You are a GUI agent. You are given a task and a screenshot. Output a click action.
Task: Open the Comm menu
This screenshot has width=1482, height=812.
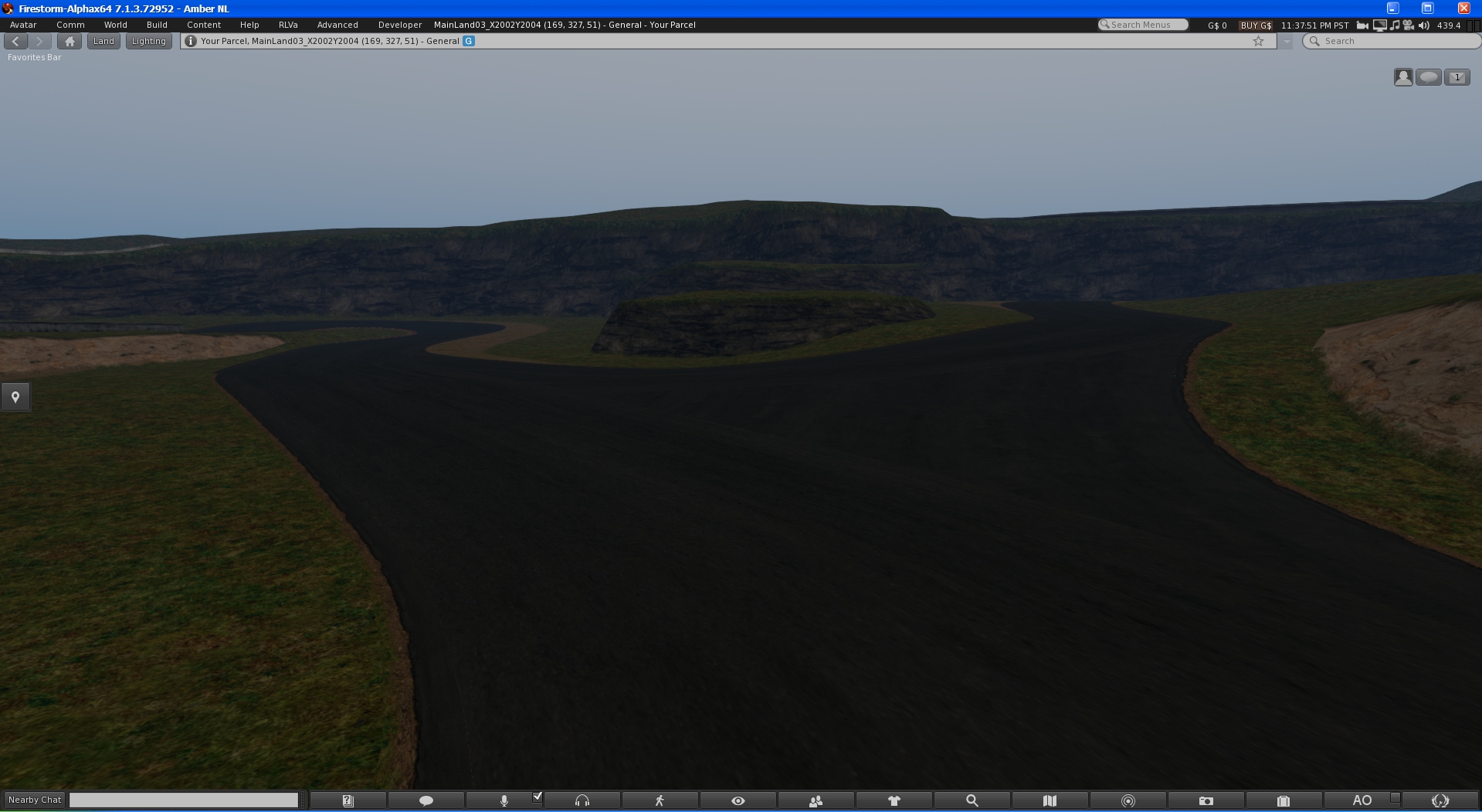(70, 25)
